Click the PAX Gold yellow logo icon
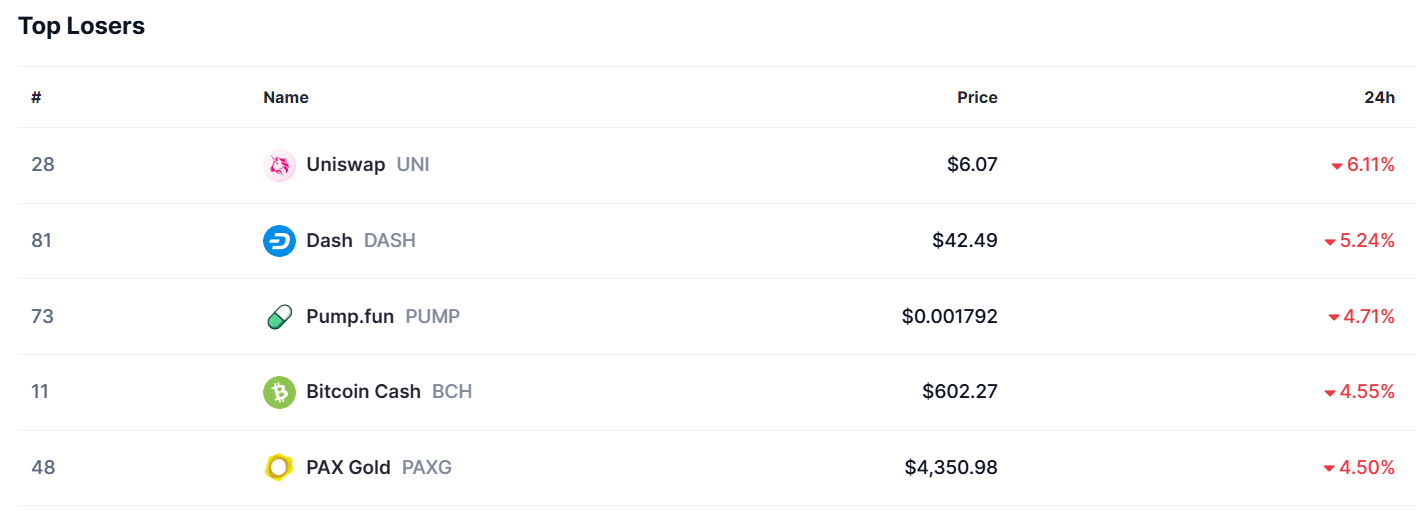The height and width of the screenshot is (519, 1416). [279, 467]
